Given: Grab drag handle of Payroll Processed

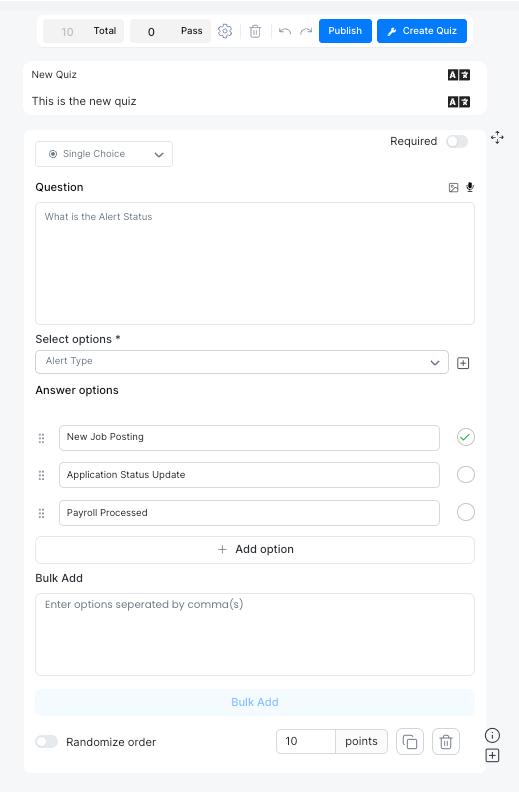Looking at the screenshot, I should tap(41, 514).
